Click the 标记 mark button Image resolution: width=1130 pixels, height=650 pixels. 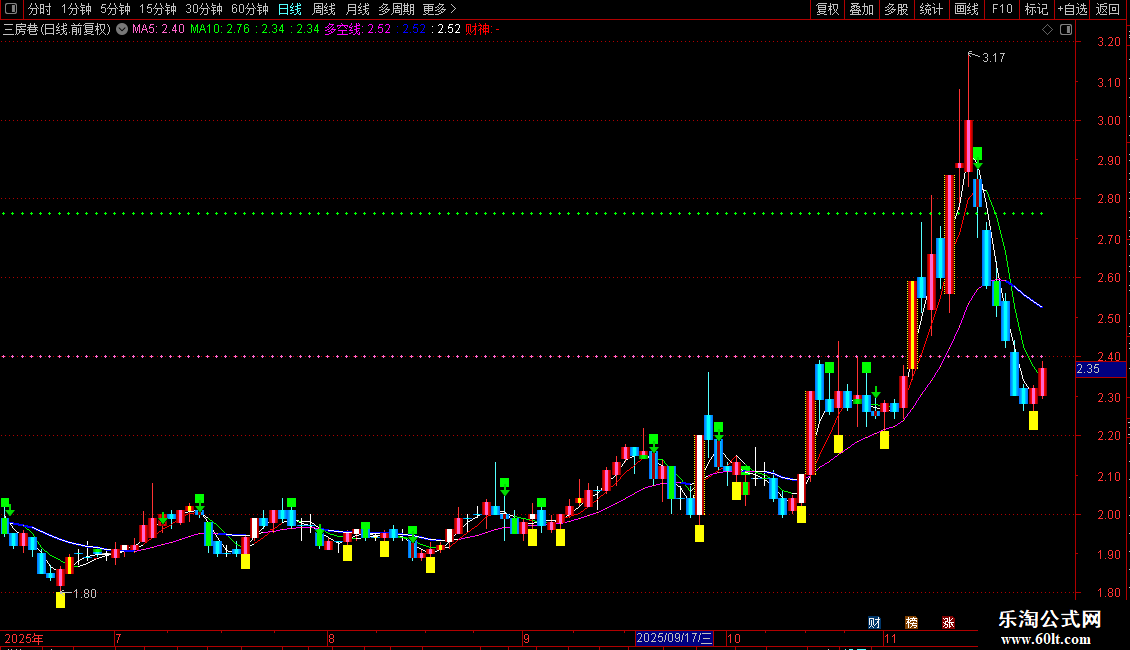[1036, 9]
